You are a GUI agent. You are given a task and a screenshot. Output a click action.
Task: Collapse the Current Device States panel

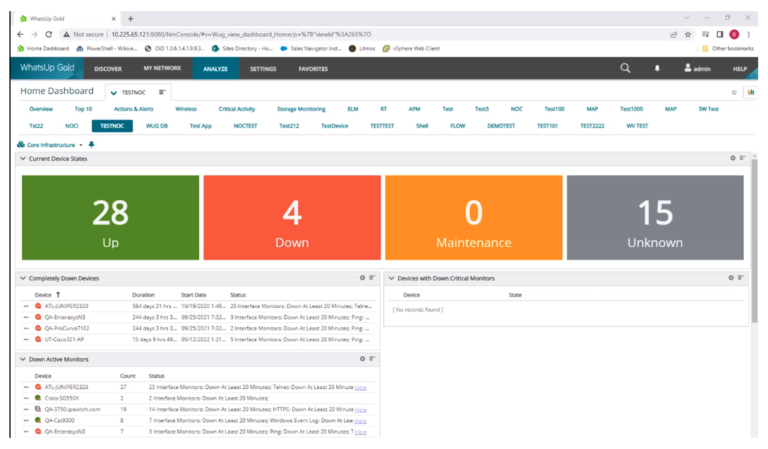(23, 159)
